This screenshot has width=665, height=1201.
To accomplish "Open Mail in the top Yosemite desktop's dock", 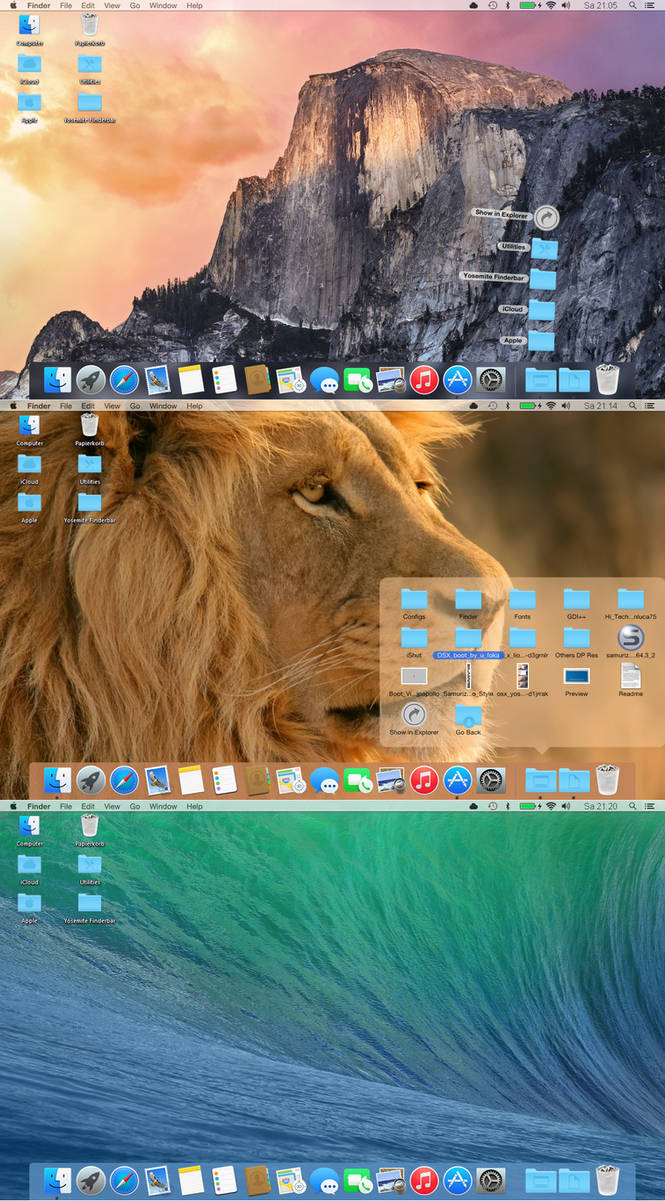I will tap(157, 380).
